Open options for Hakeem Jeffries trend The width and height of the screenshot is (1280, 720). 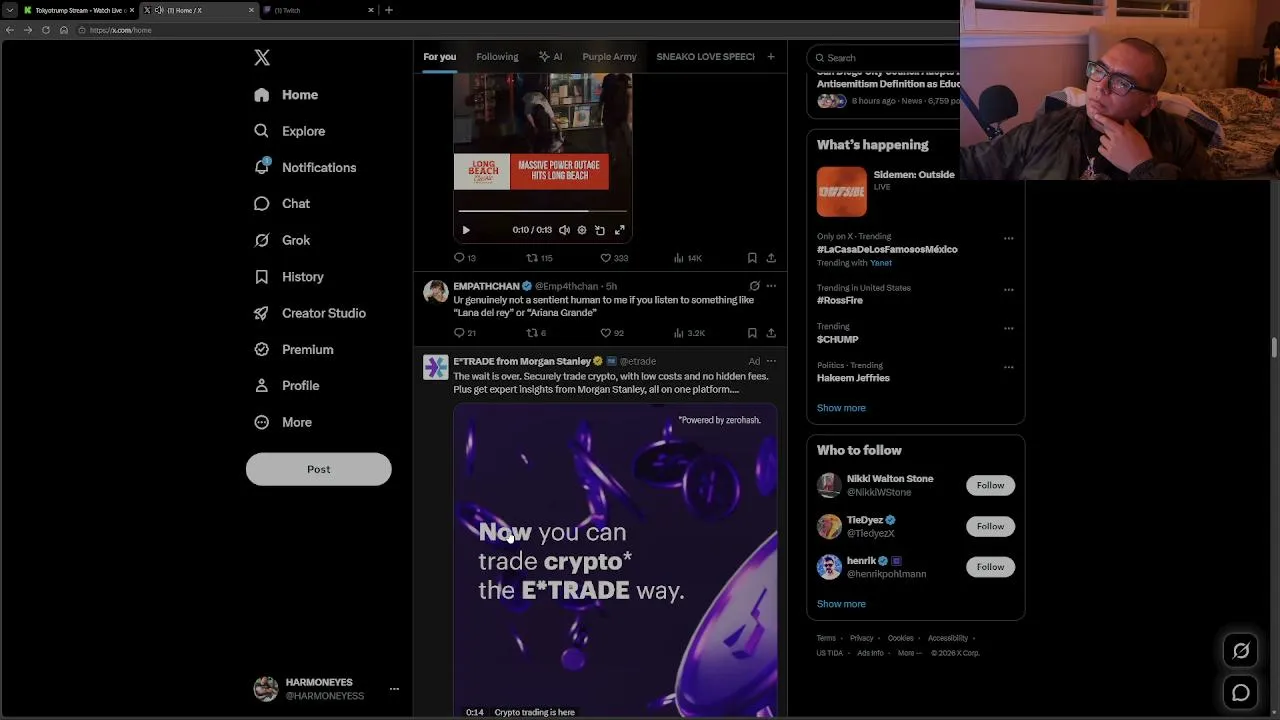[x=1008, y=367]
